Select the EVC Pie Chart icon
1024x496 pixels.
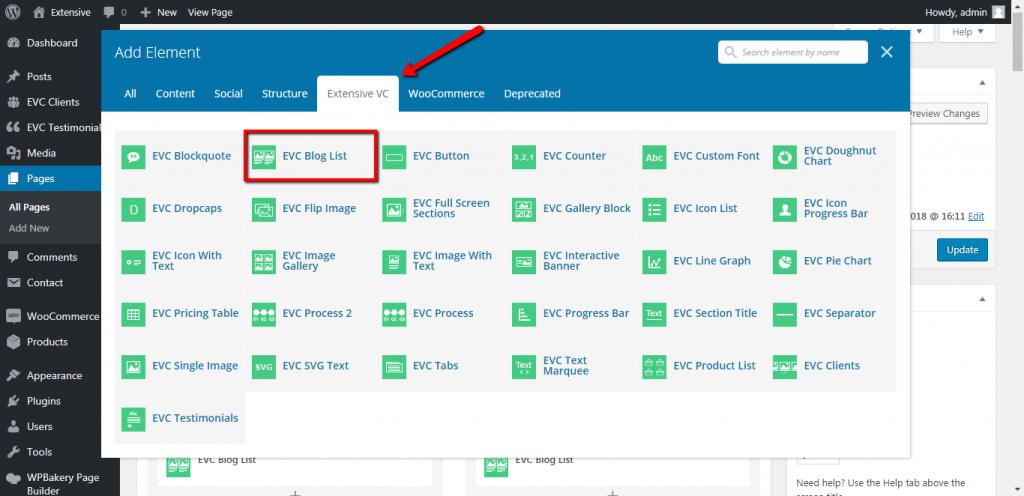pyautogui.click(x=785, y=261)
